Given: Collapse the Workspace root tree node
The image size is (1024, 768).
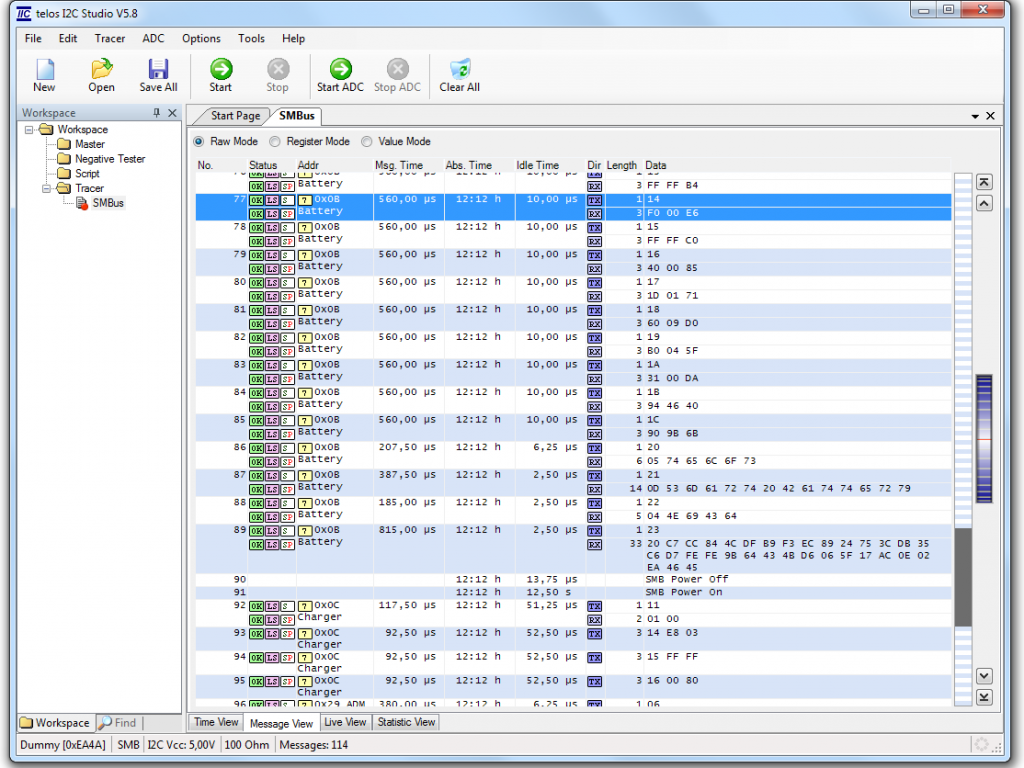Looking at the screenshot, I should pos(30,130).
